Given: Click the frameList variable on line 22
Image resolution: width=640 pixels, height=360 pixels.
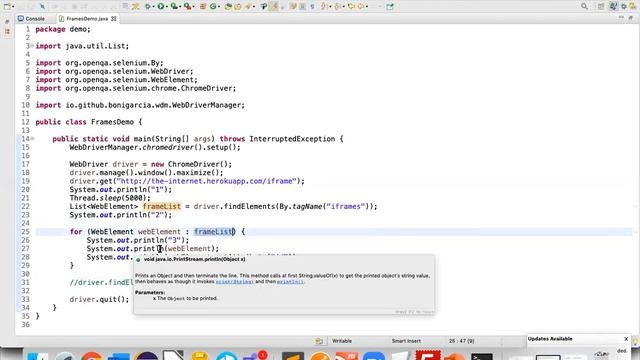Looking at the screenshot, I should click(x=162, y=206).
